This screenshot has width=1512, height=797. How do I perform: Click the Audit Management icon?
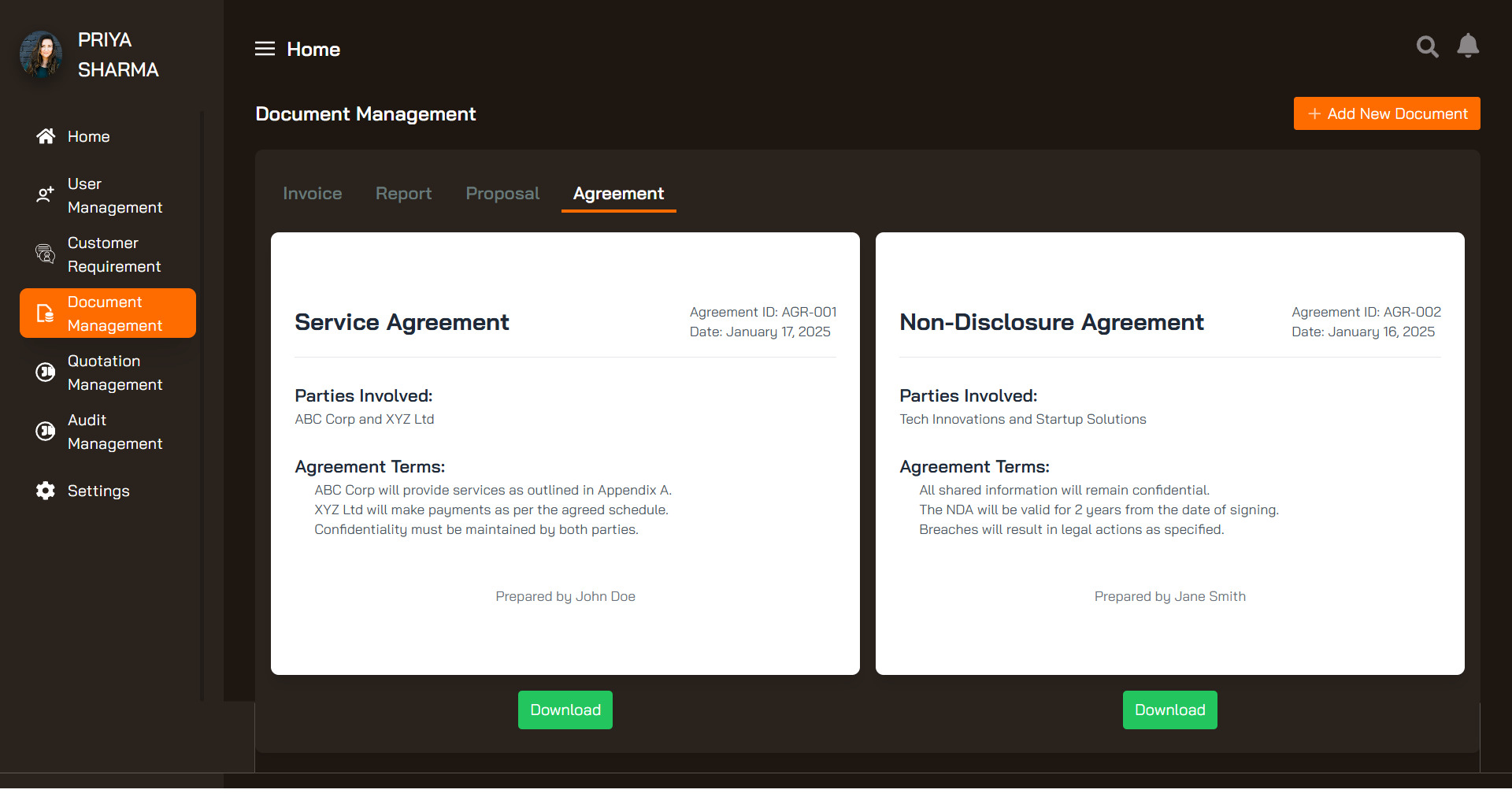tap(46, 431)
